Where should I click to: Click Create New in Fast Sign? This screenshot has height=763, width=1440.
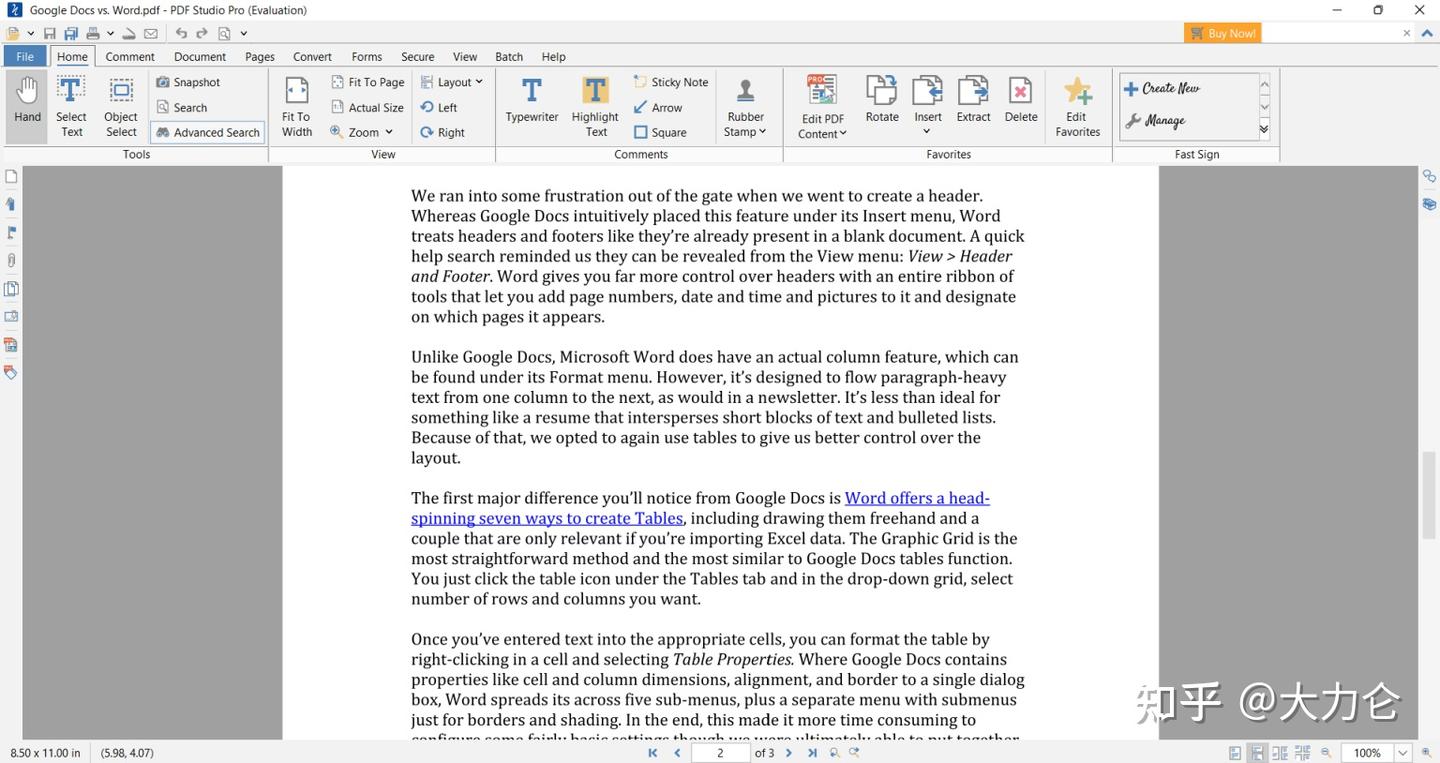(x=1161, y=88)
